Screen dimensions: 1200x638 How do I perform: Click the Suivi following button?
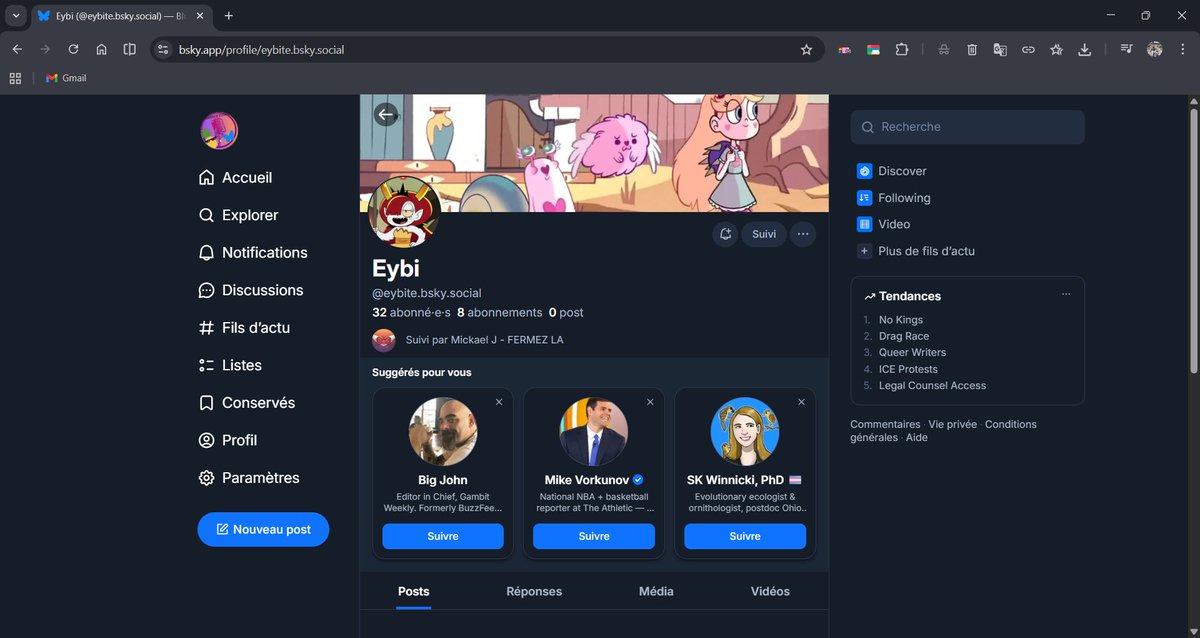pos(764,234)
